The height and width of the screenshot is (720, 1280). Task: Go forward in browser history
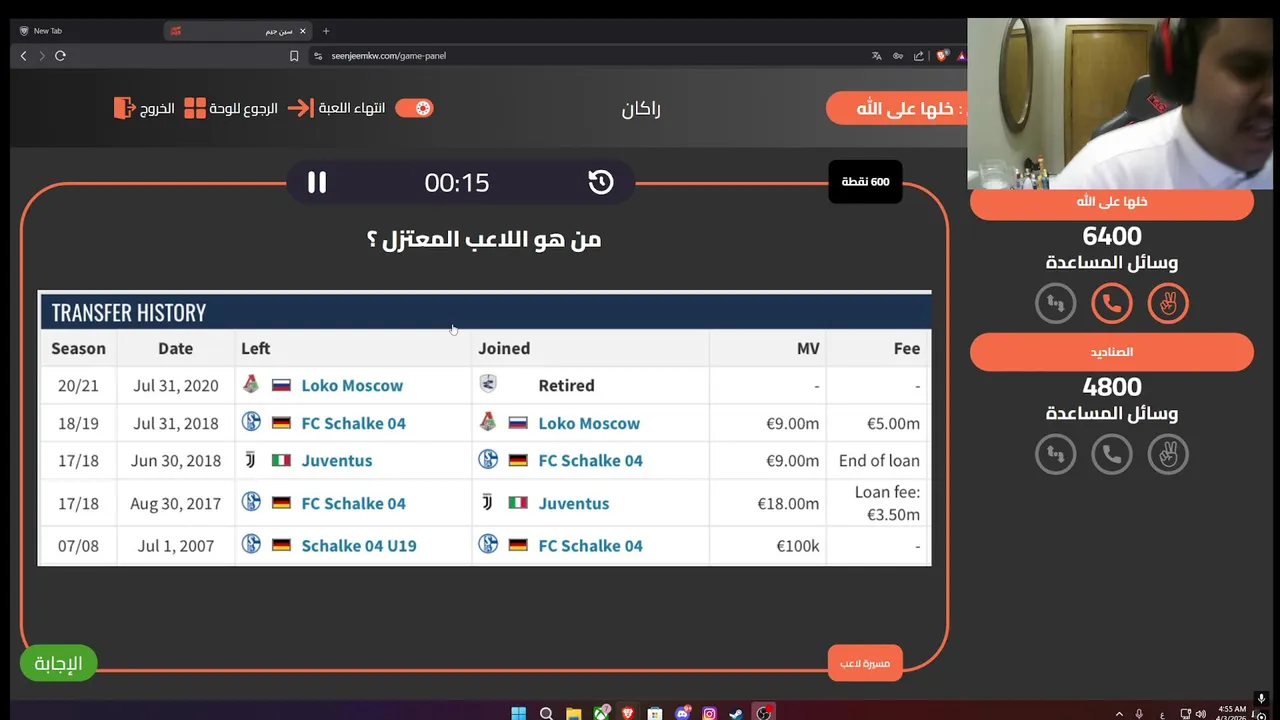tap(42, 56)
